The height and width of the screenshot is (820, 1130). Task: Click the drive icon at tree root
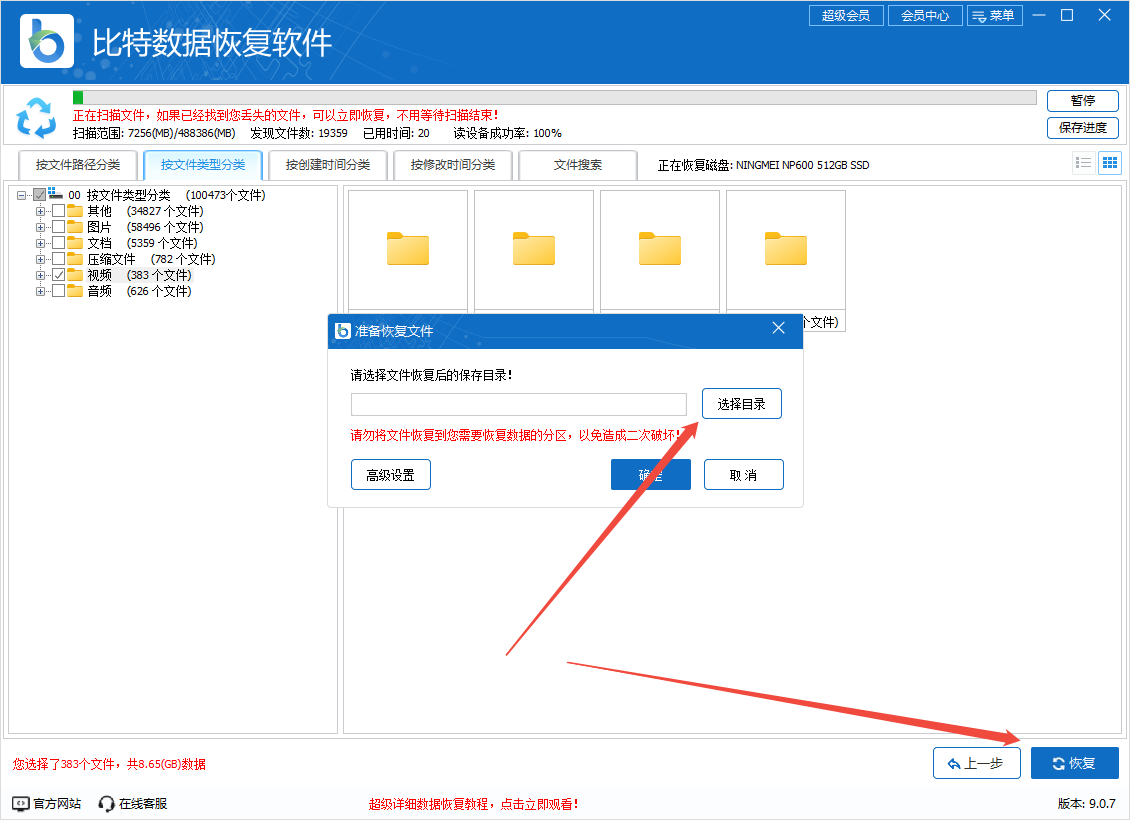point(55,194)
